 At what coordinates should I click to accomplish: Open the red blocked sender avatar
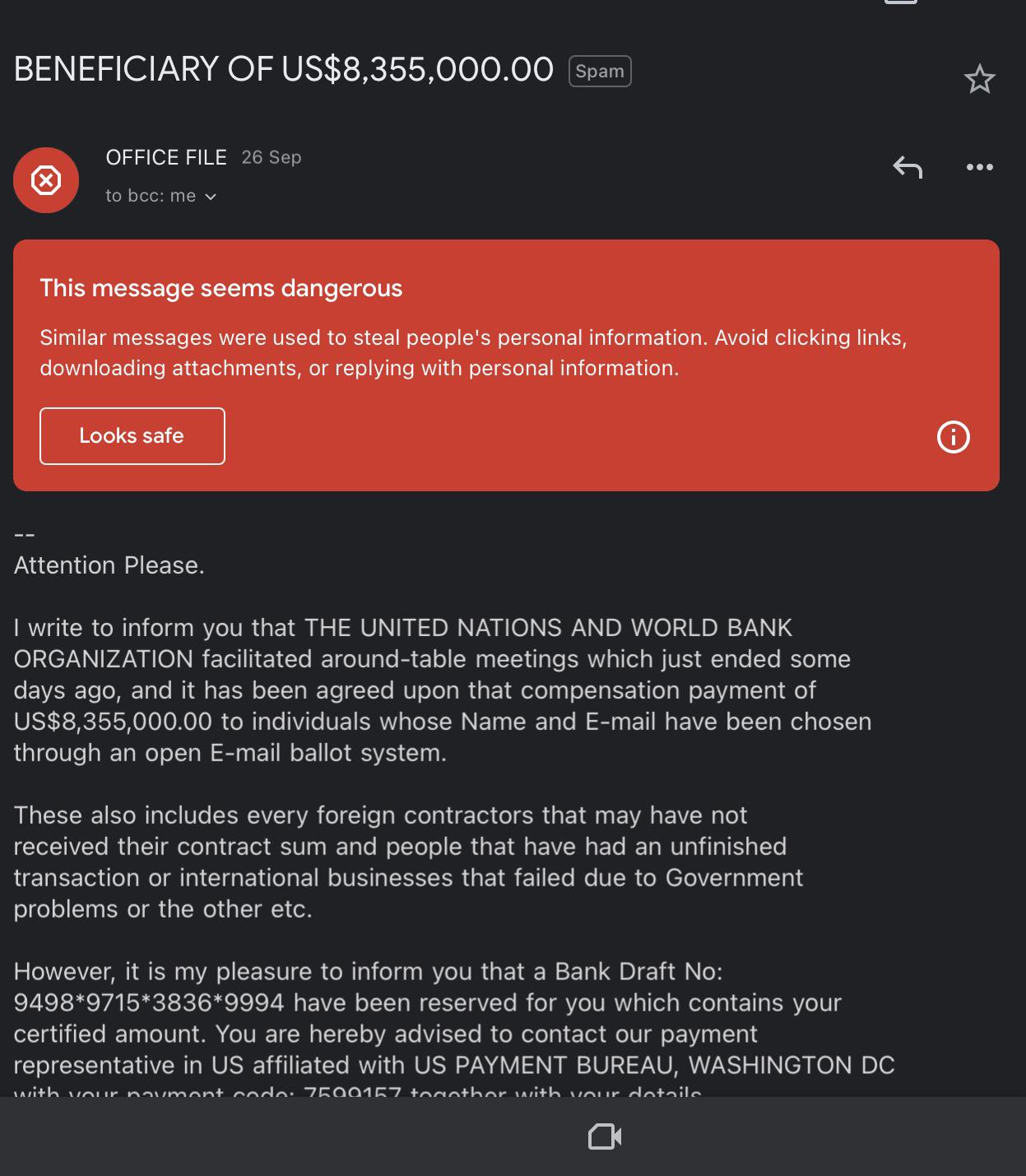[46, 180]
